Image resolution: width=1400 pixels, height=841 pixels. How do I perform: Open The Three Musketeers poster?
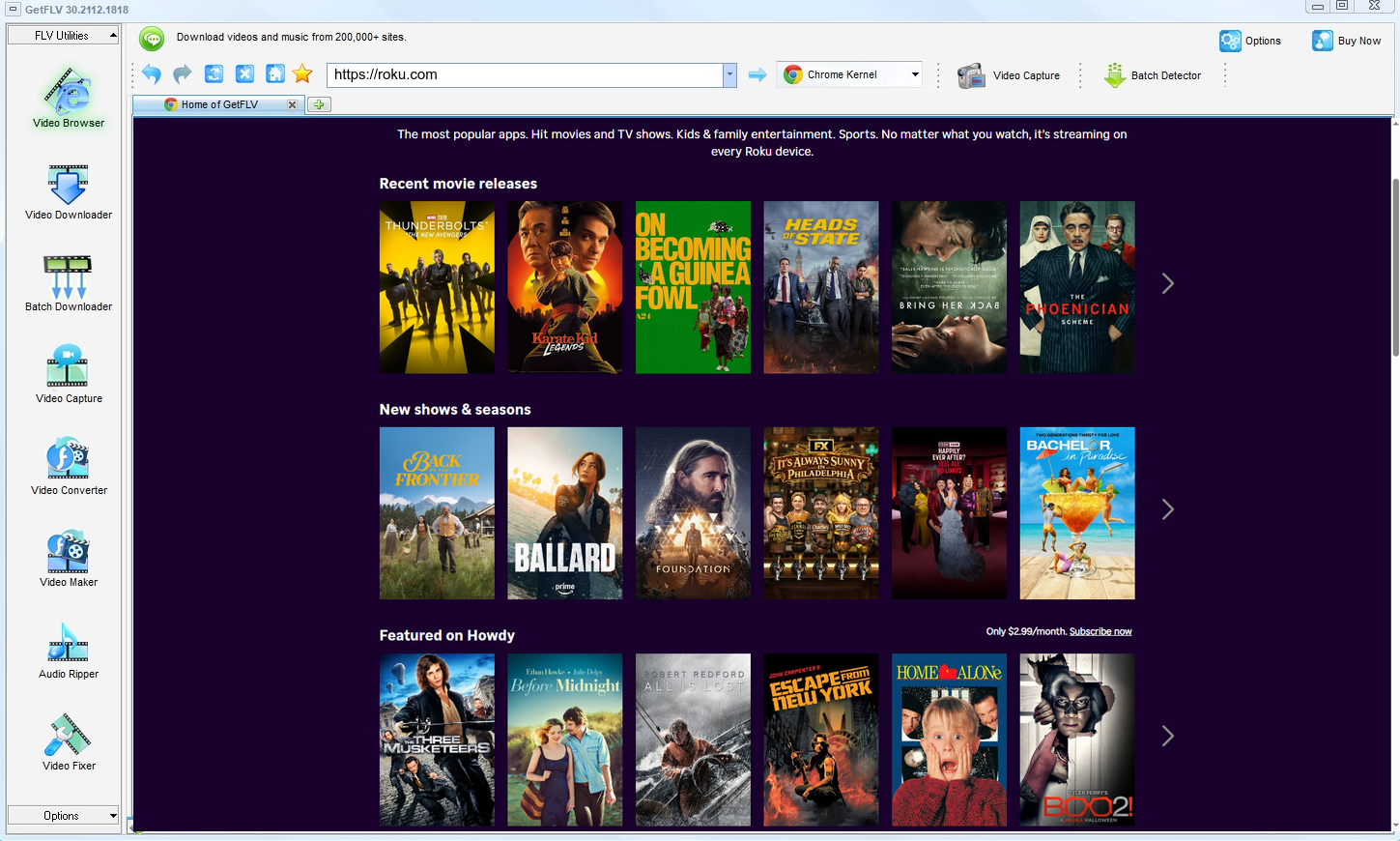[437, 739]
